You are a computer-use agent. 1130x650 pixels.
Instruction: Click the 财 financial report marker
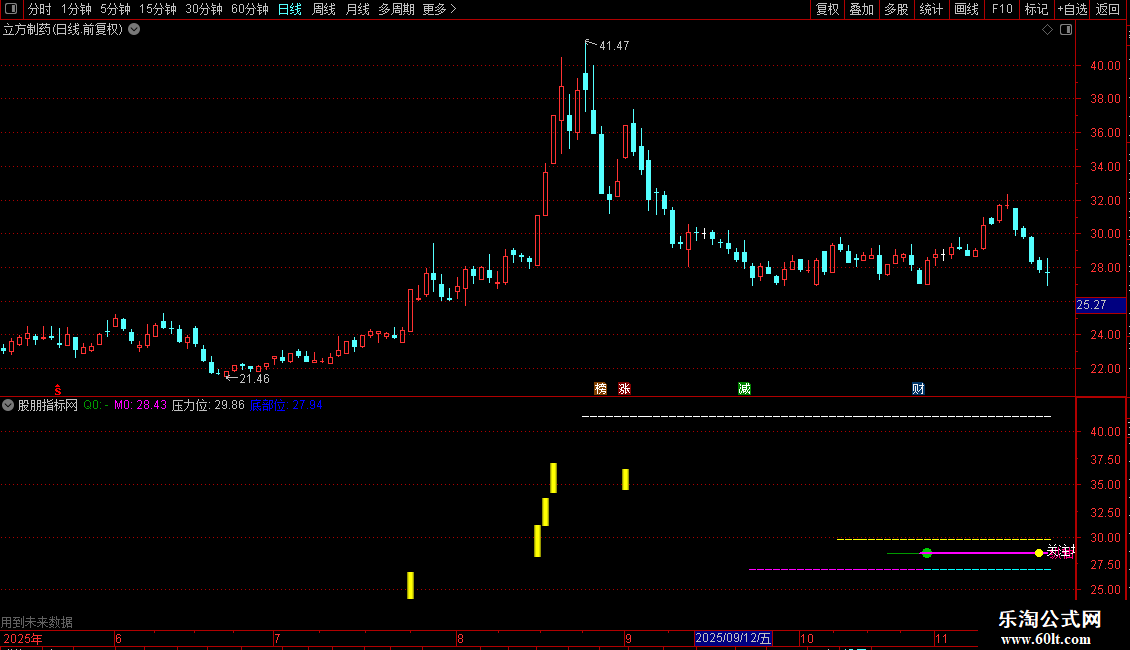(918, 388)
